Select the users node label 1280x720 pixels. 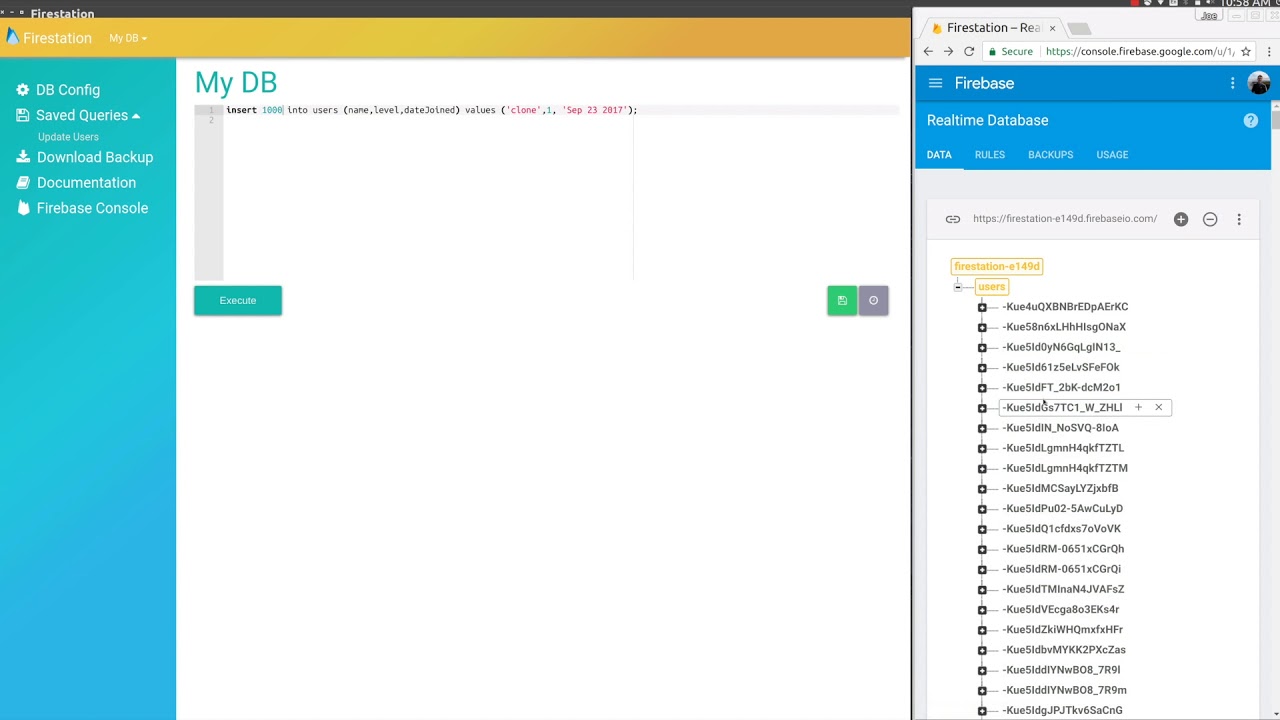pyautogui.click(x=992, y=287)
